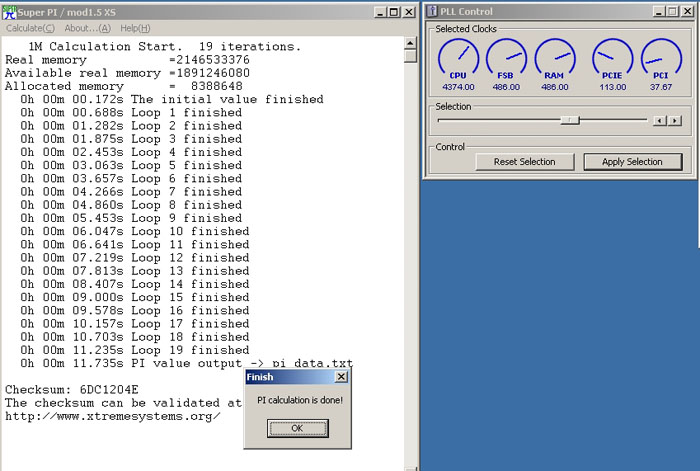Minimize the Super PI window
This screenshot has width=700, height=471.
[380, 12]
